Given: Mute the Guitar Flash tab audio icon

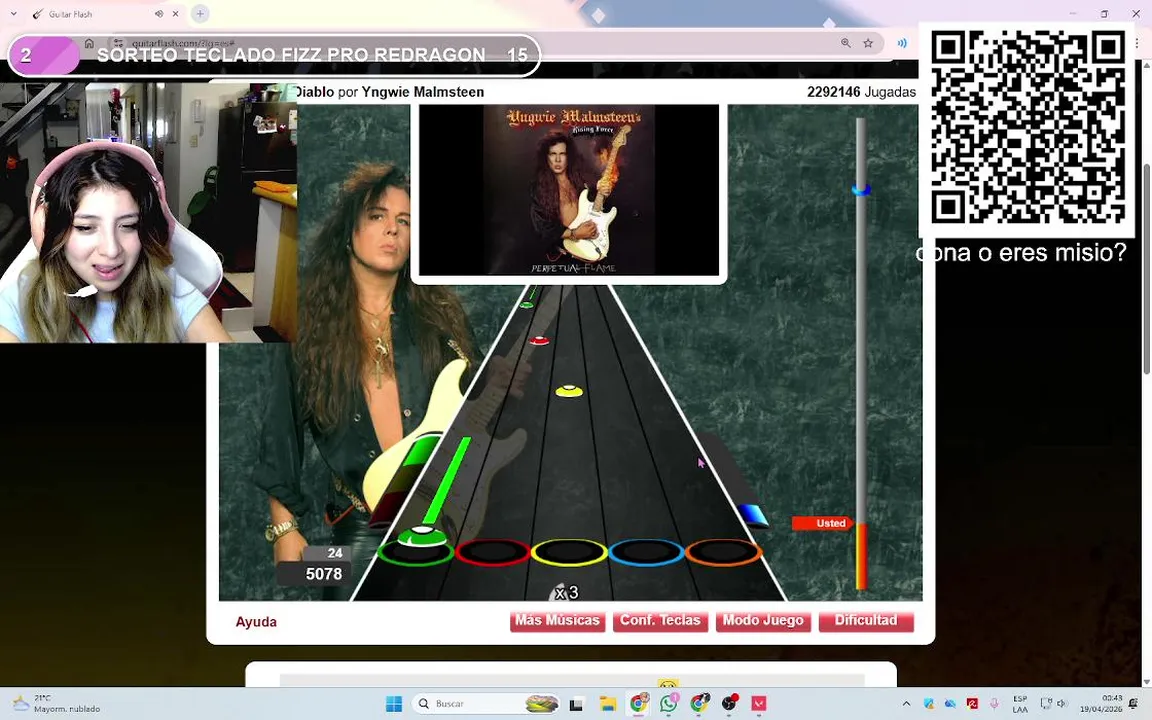Looking at the screenshot, I should 159,14.
